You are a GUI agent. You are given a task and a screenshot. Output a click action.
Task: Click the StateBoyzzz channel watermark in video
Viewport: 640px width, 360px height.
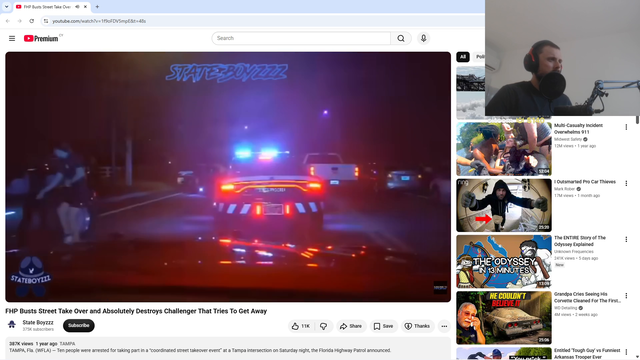[x=440, y=287]
